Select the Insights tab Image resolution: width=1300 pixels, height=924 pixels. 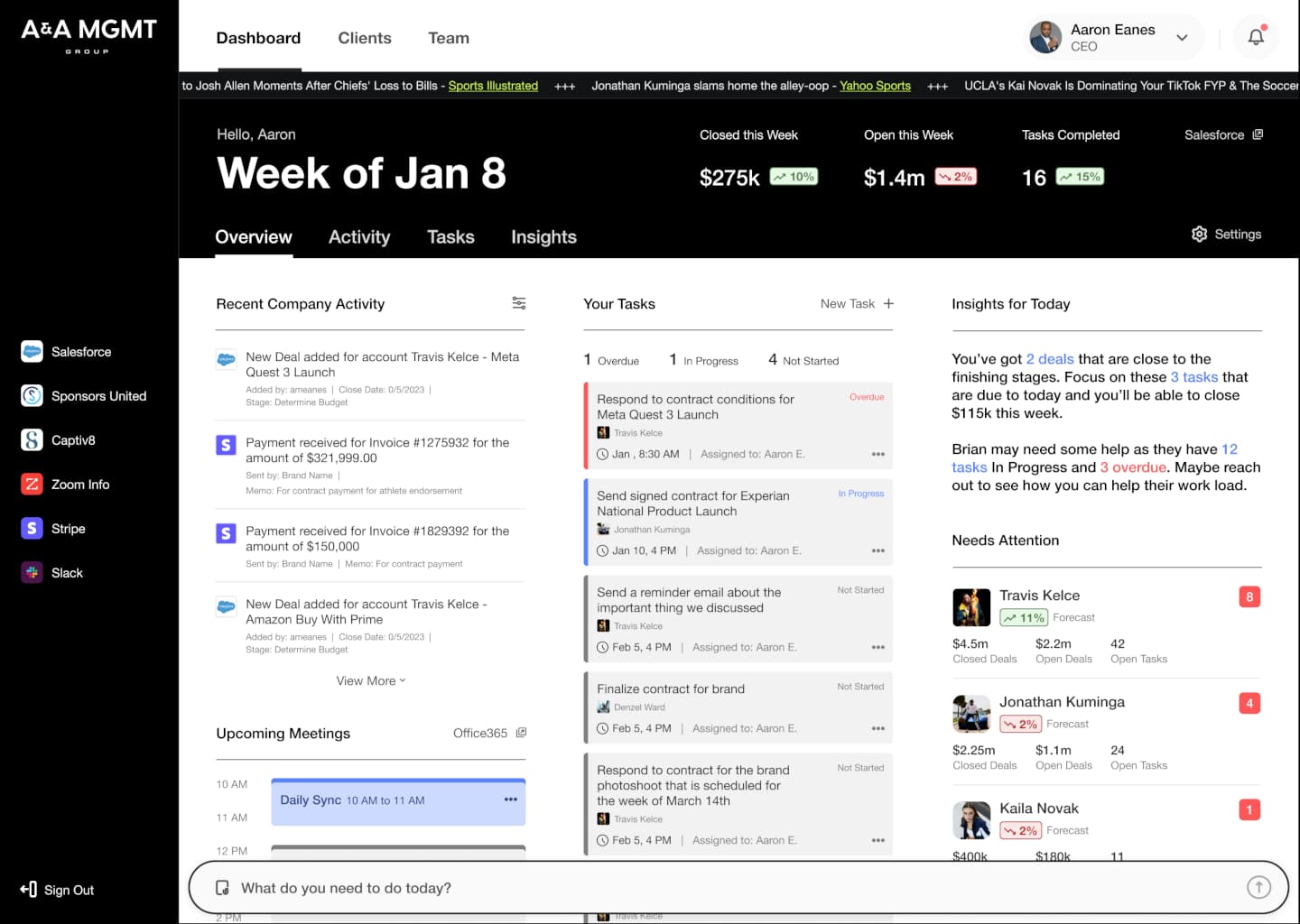(543, 237)
